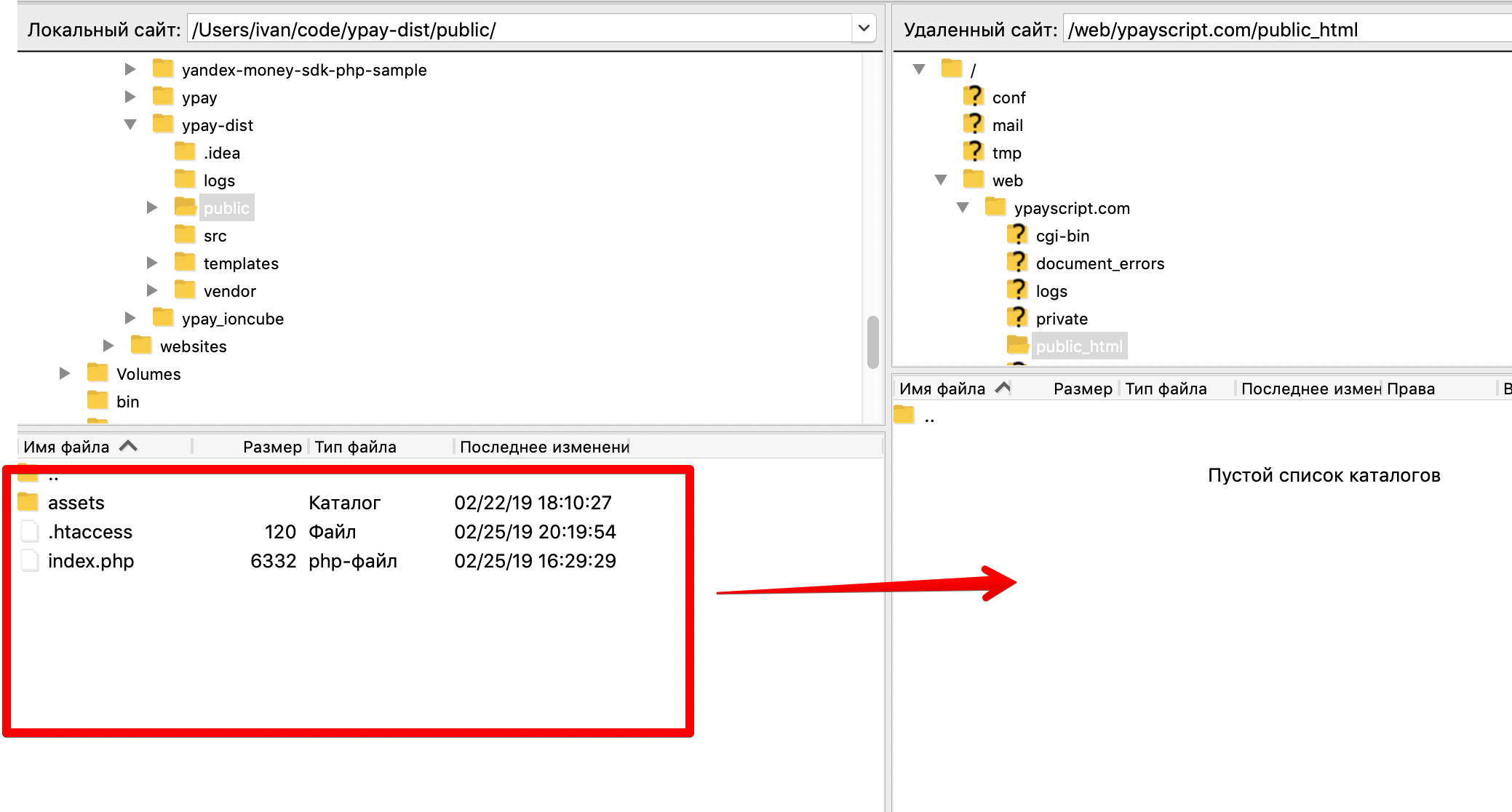Expand the Volumes folder node
This screenshot has width=1512, height=812.
coord(65,373)
